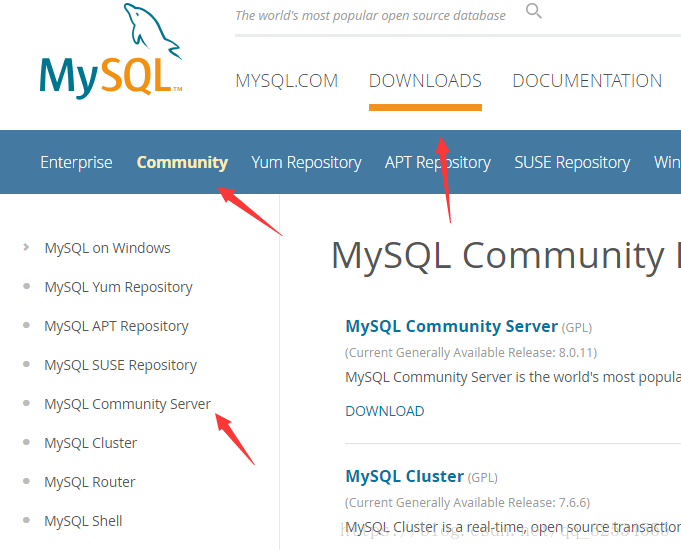Screen dimensions: 681x550
Task: Open the search magnifier icon
Action: point(534,11)
